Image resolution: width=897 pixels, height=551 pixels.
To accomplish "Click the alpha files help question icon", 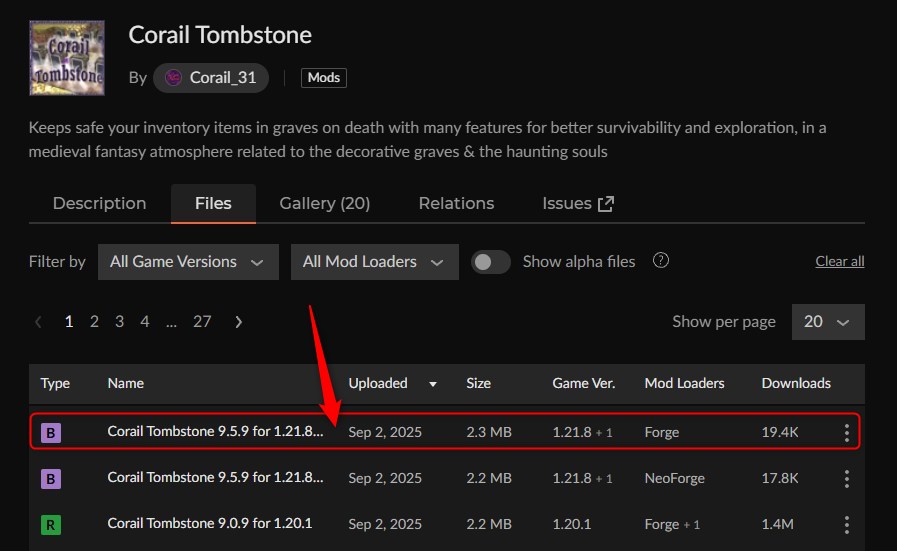I will click(660, 261).
